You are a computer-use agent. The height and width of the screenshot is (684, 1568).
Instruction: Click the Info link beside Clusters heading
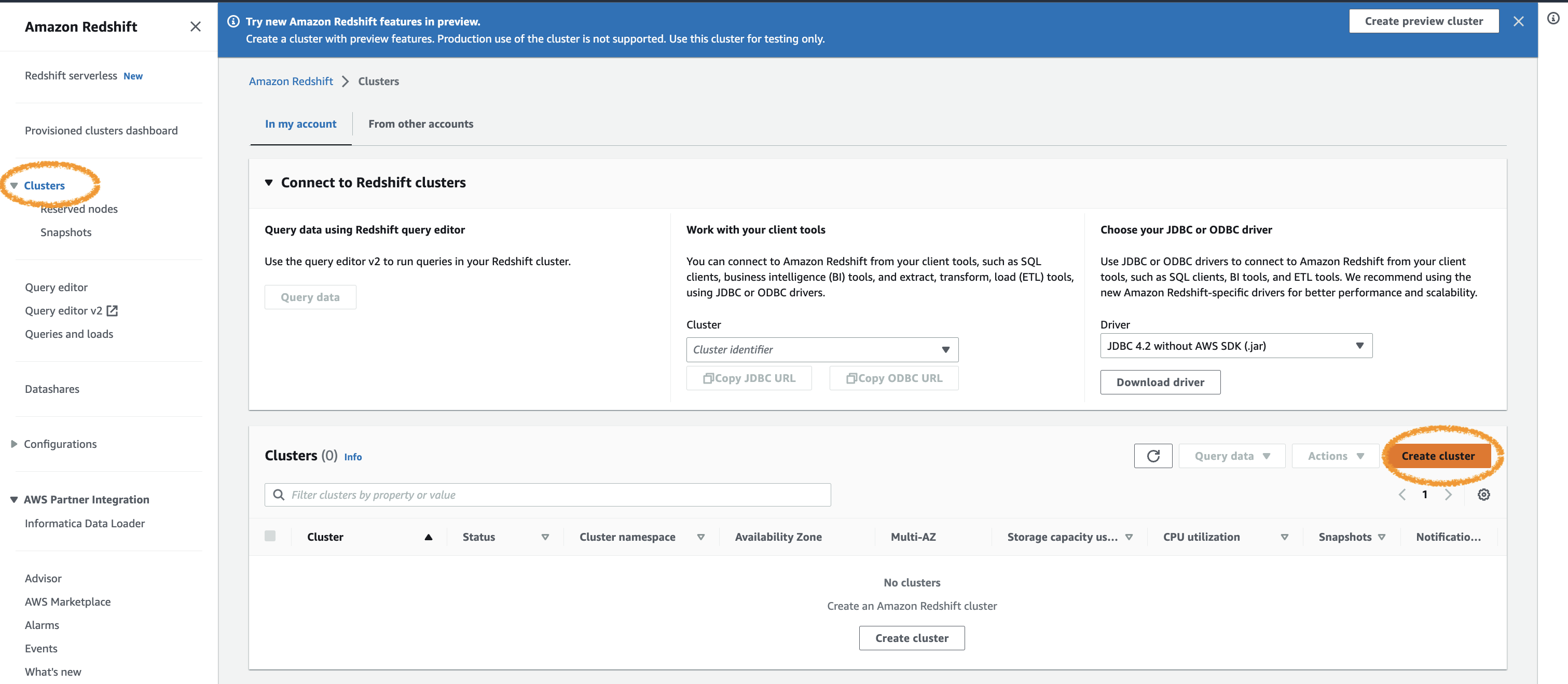click(x=352, y=457)
